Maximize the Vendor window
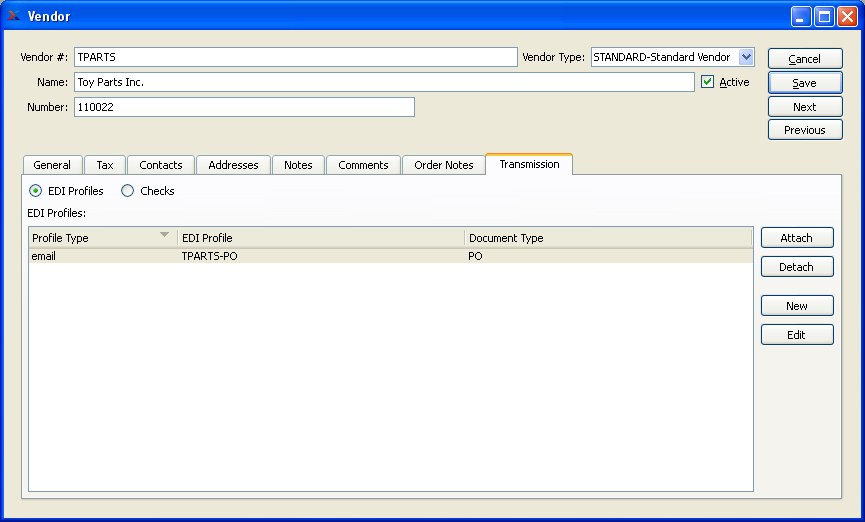This screenshot has width=865, height=522. pyautogui.click(x=824, y=17)
